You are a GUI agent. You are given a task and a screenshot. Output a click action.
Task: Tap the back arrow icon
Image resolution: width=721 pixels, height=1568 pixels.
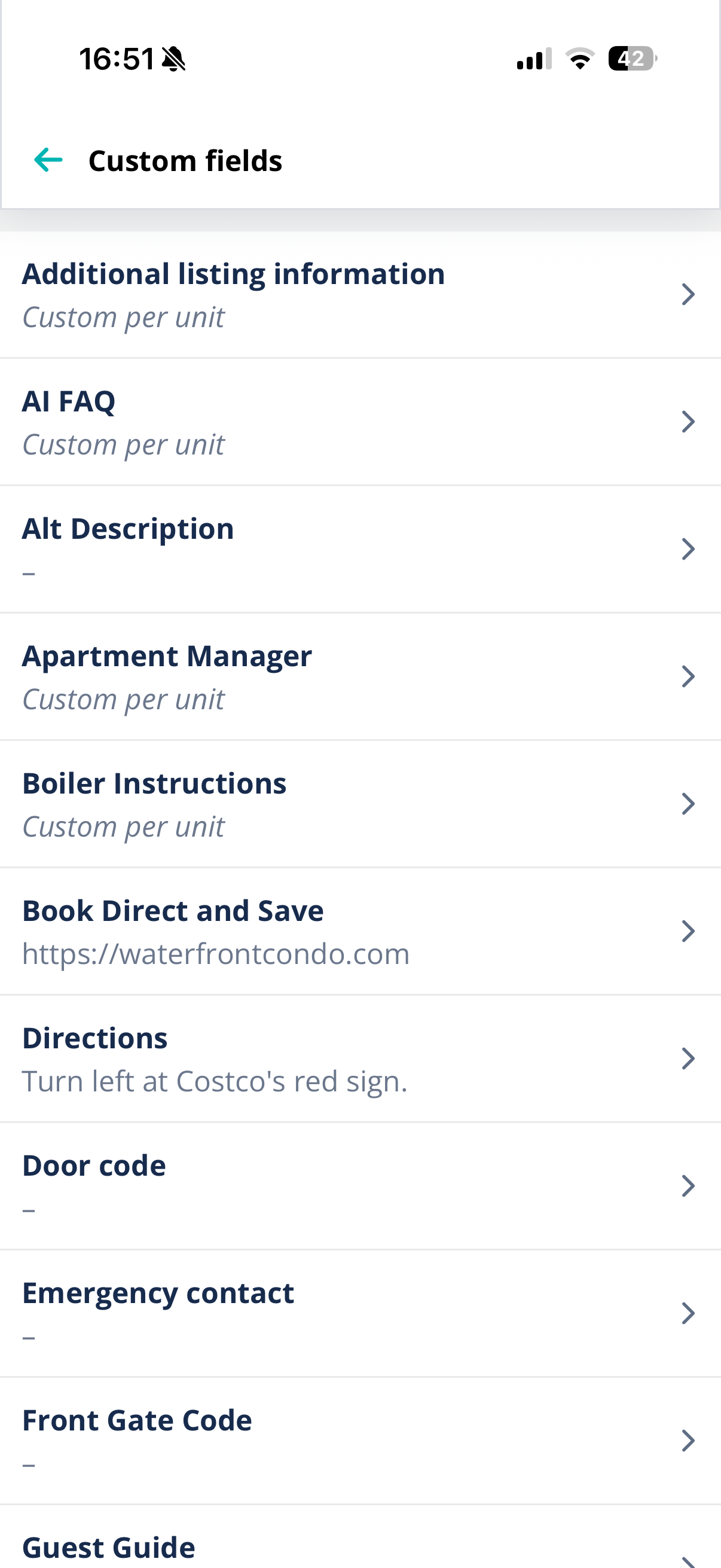[48, 160]
